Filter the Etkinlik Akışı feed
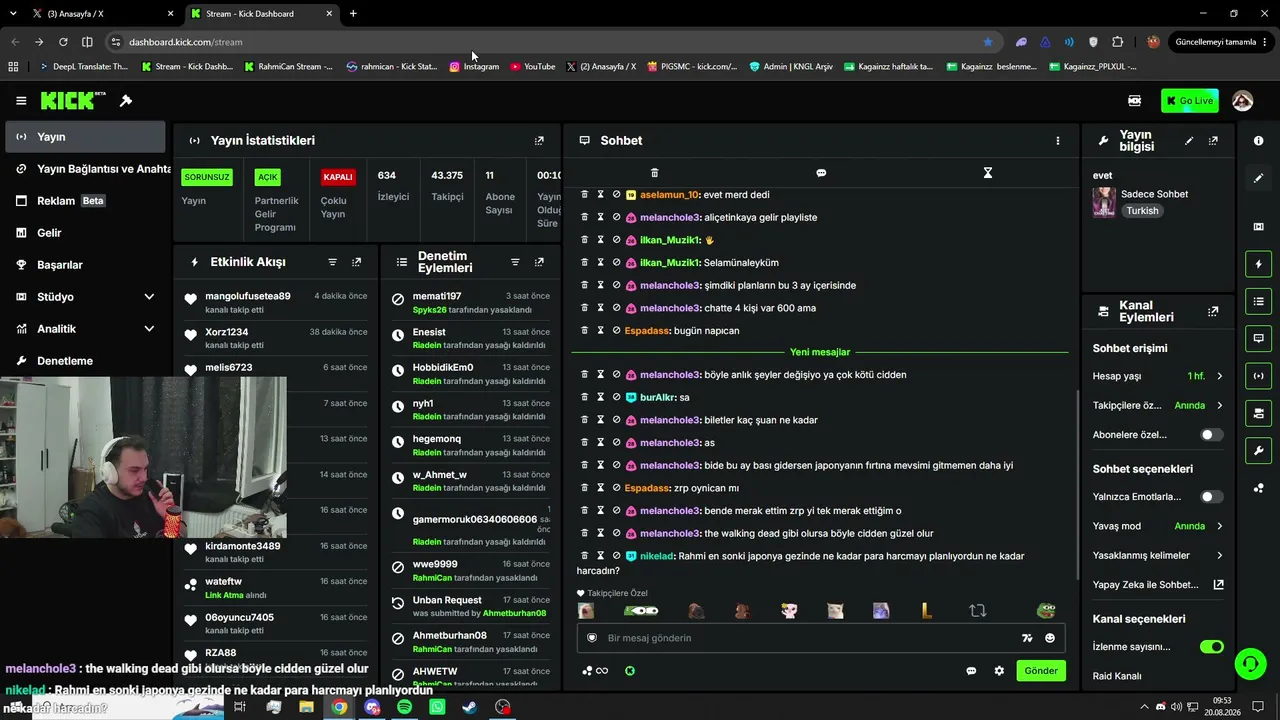 tap(333, 262)
